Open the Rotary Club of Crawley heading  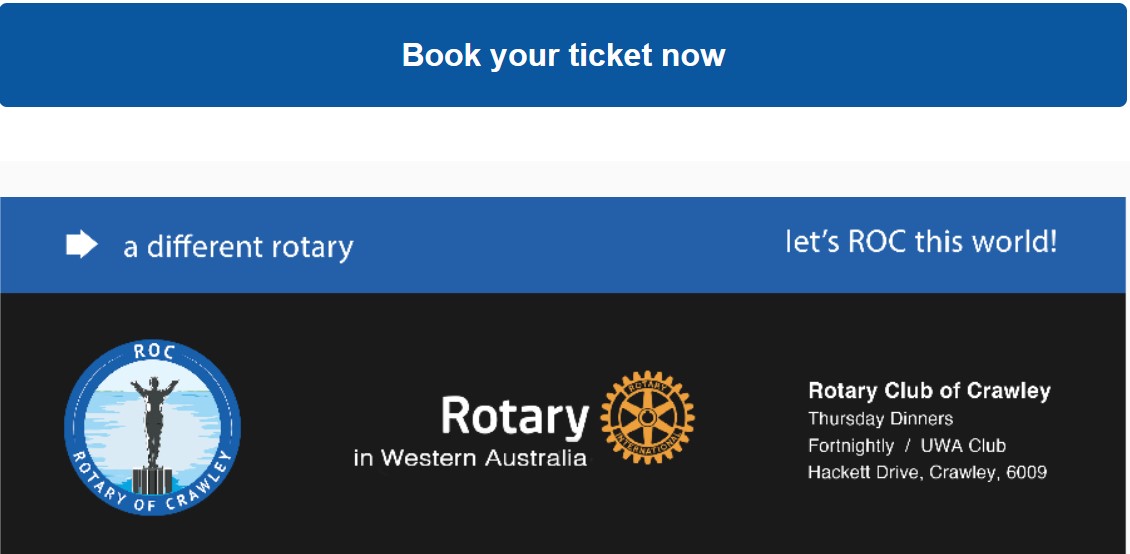click(x=929, y=391)
